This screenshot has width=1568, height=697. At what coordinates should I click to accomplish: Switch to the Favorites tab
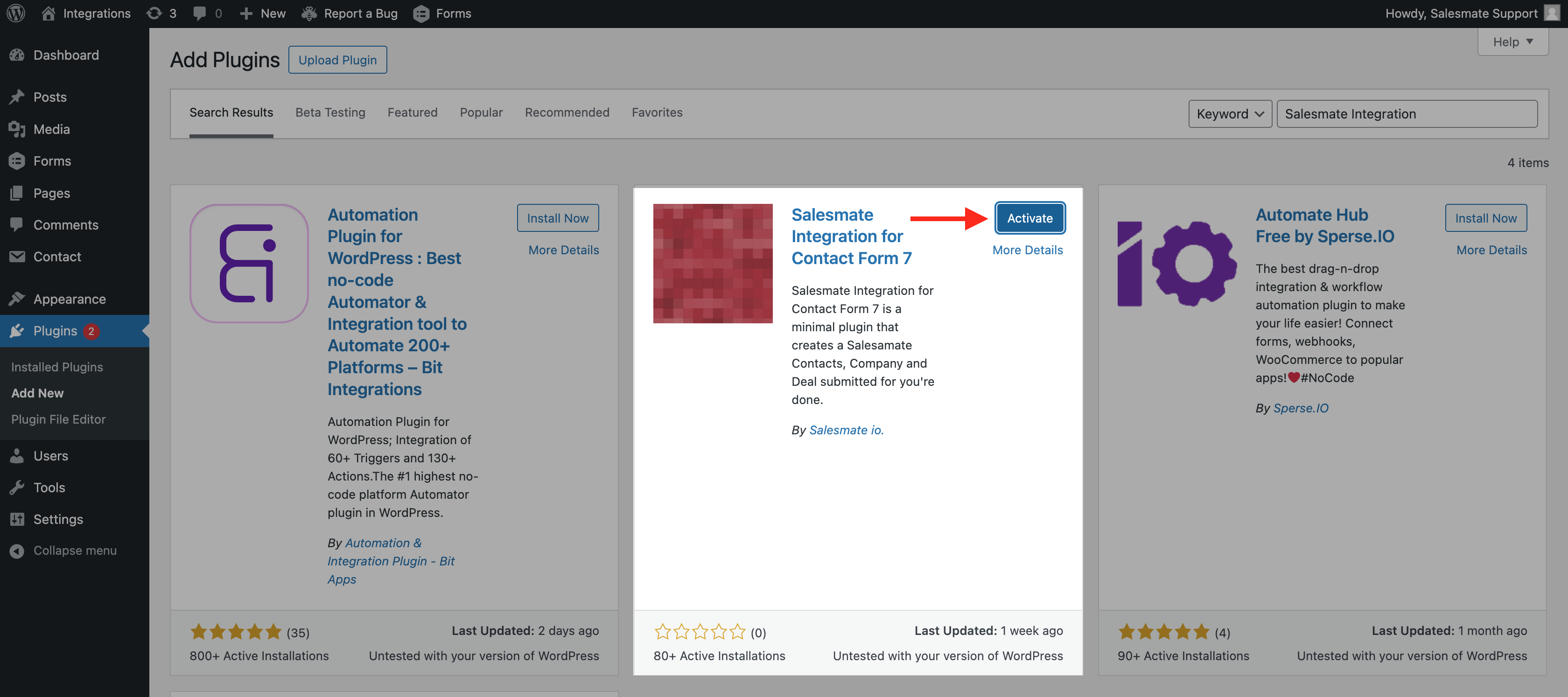click(658, 112)
